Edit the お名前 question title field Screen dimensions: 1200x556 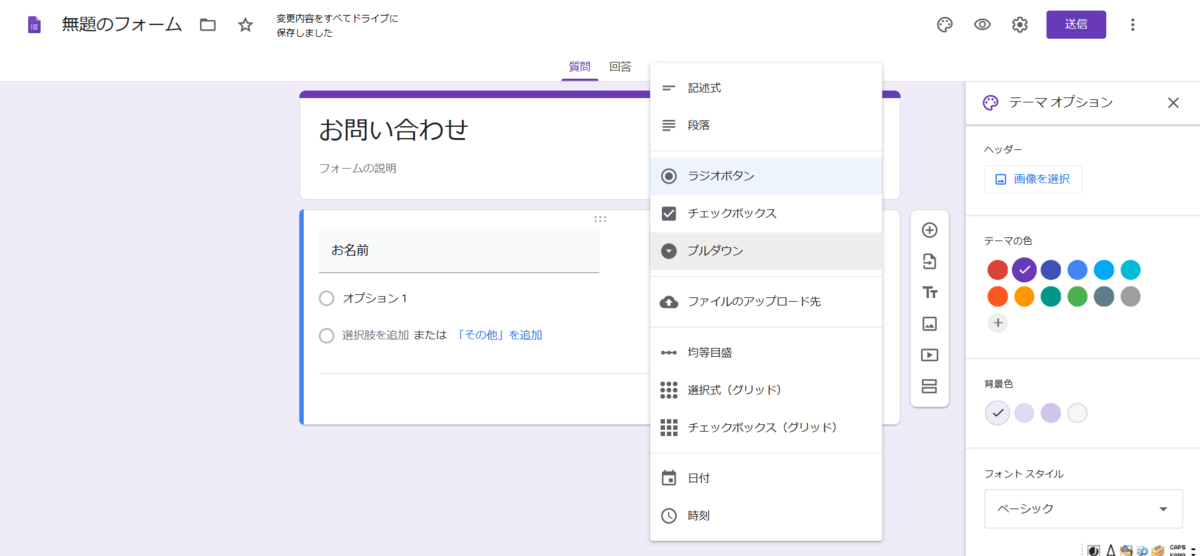[x=459, y=250]
